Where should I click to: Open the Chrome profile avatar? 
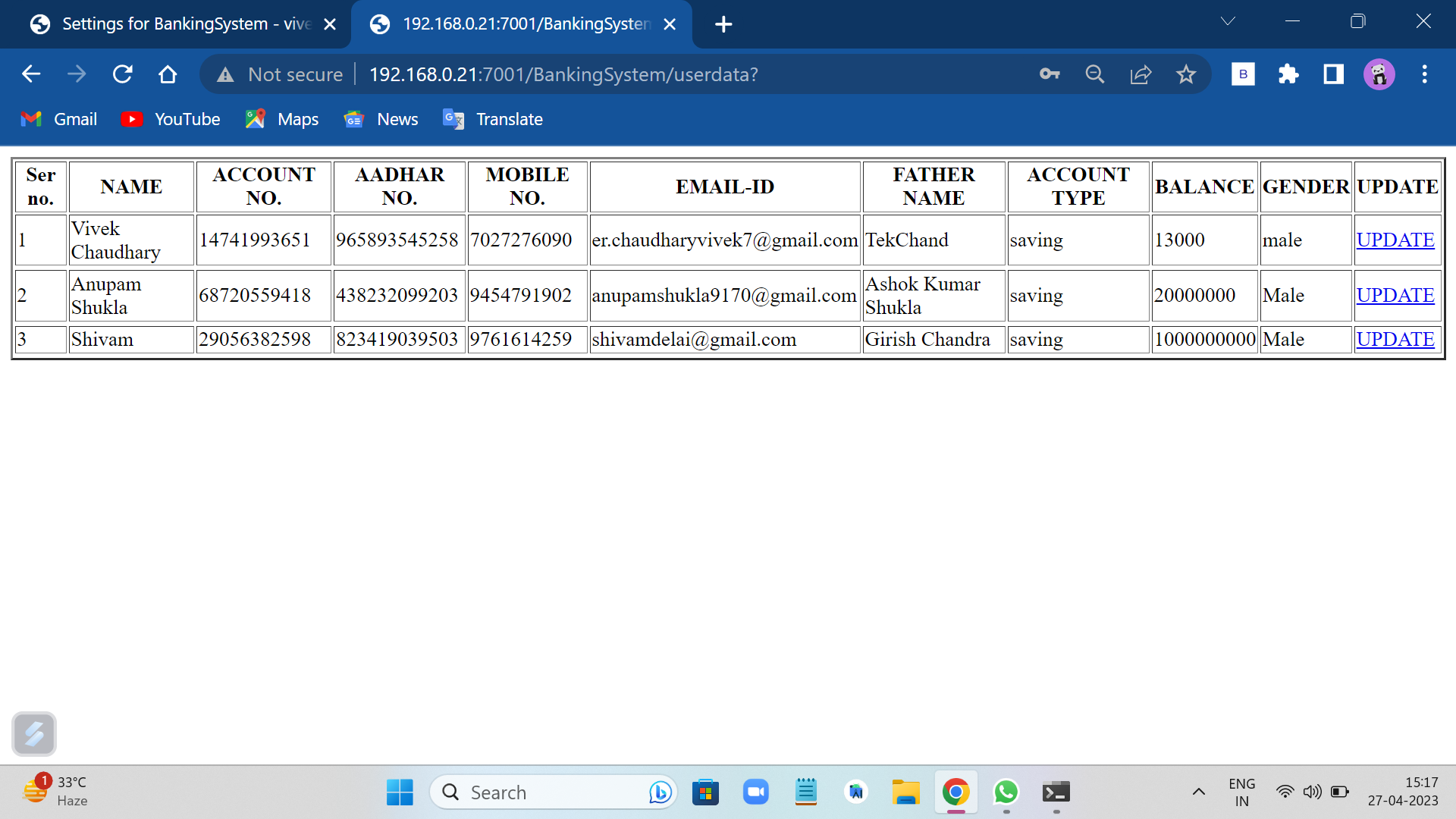(x=1379, y=74)
